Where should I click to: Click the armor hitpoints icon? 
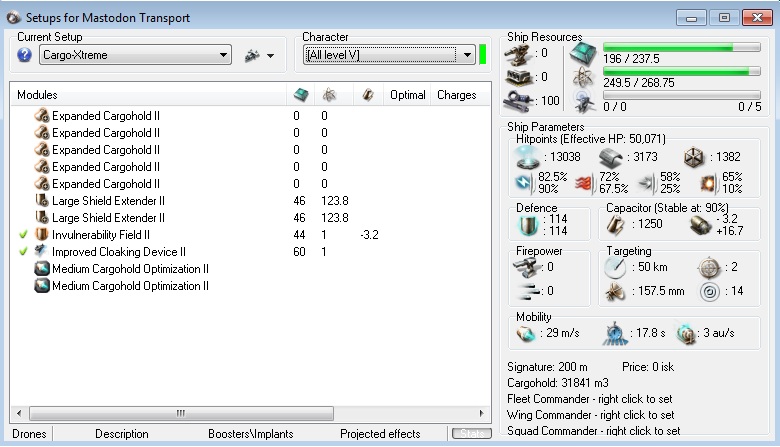(611, 158)
